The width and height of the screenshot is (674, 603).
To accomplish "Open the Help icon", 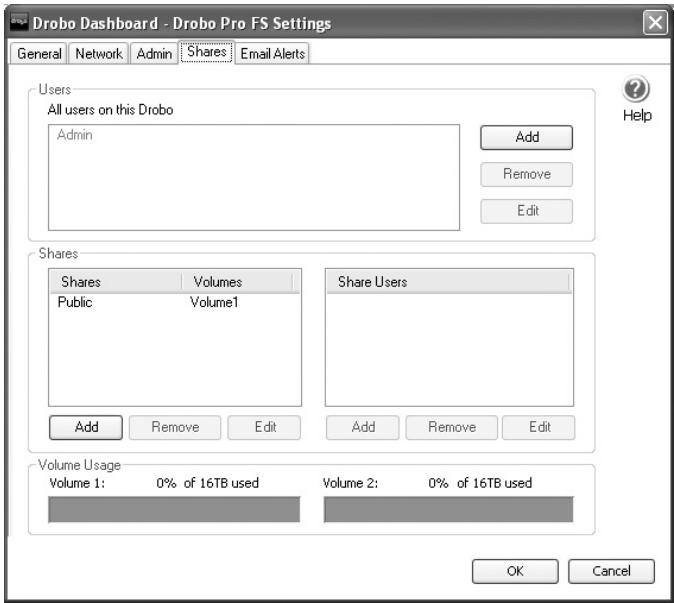I will [x=636, y=89].
